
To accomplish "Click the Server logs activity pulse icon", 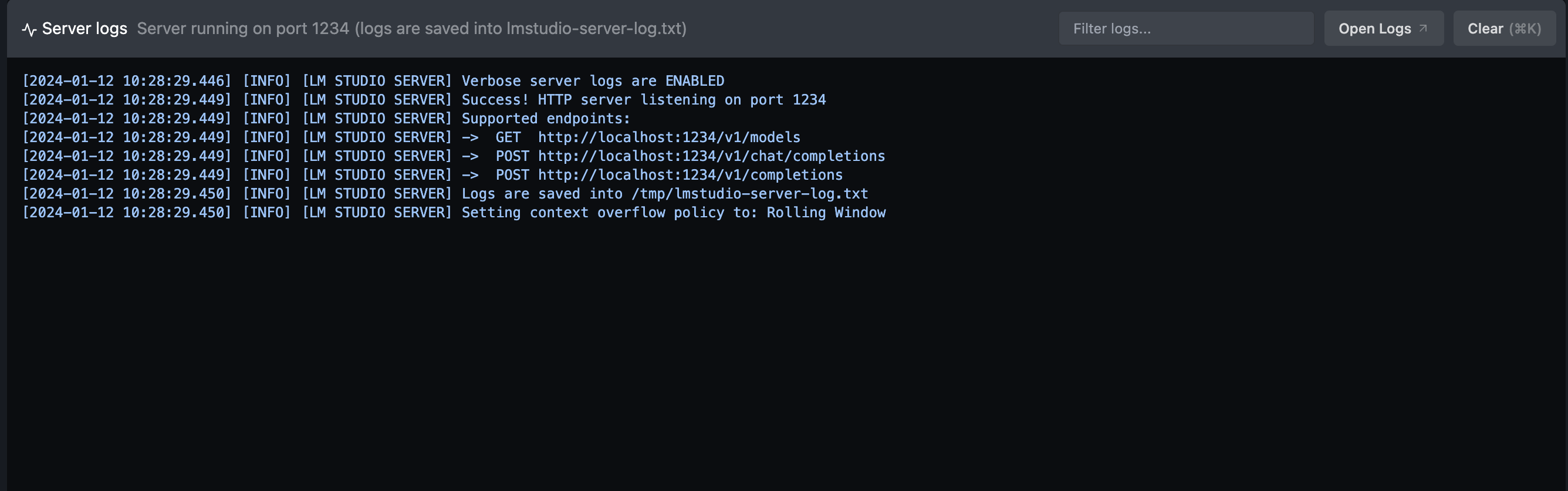I will tap(29, 29).
